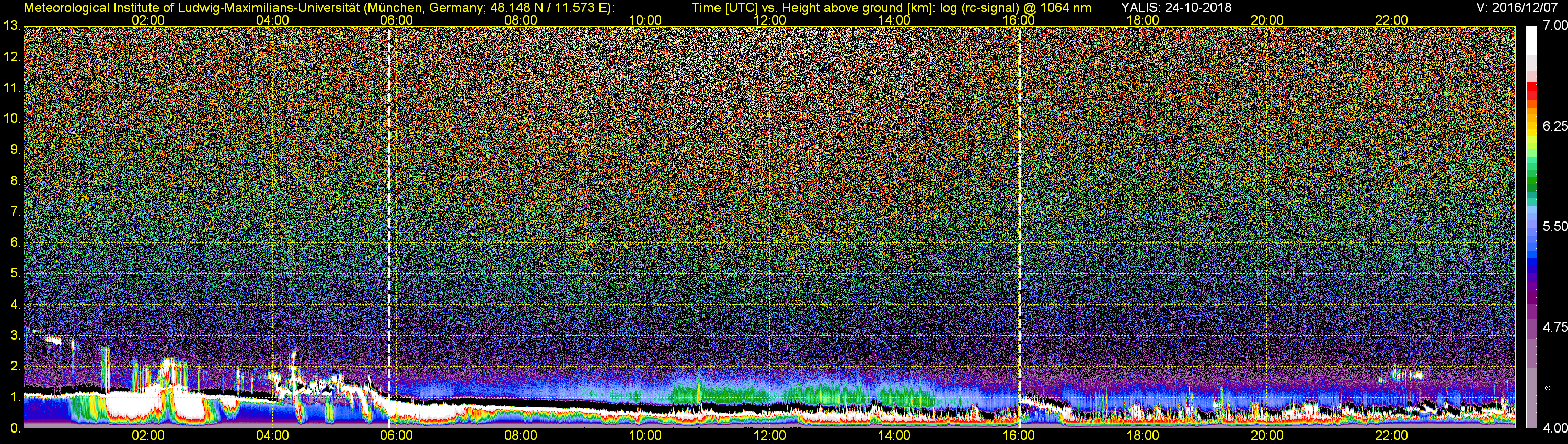Click the top-axis 10:00 time label

point(645,20)
